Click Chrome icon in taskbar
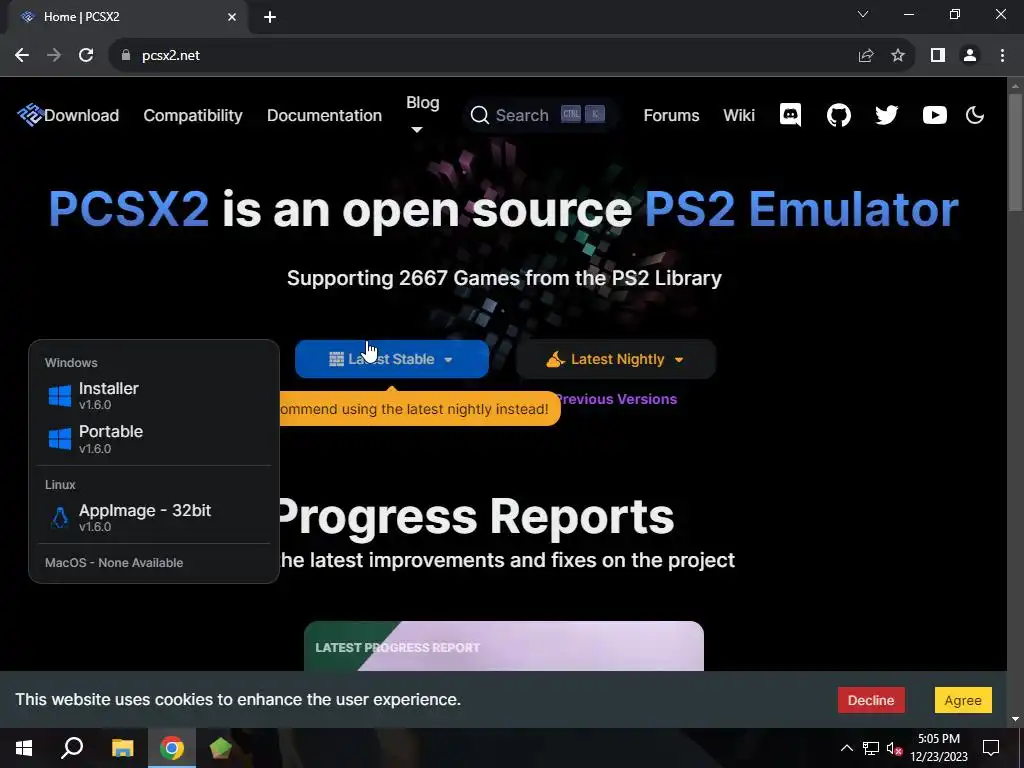1024x768 pixels. click(172, 748)
